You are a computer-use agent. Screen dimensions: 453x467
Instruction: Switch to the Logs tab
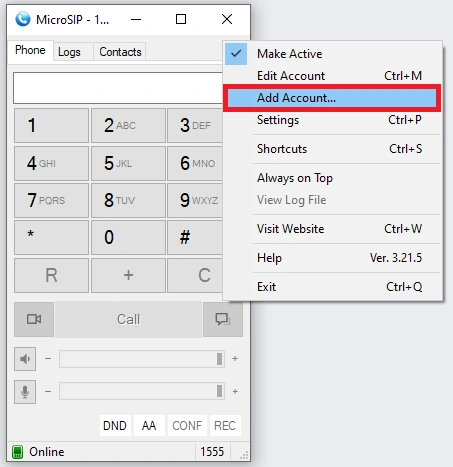69,52
